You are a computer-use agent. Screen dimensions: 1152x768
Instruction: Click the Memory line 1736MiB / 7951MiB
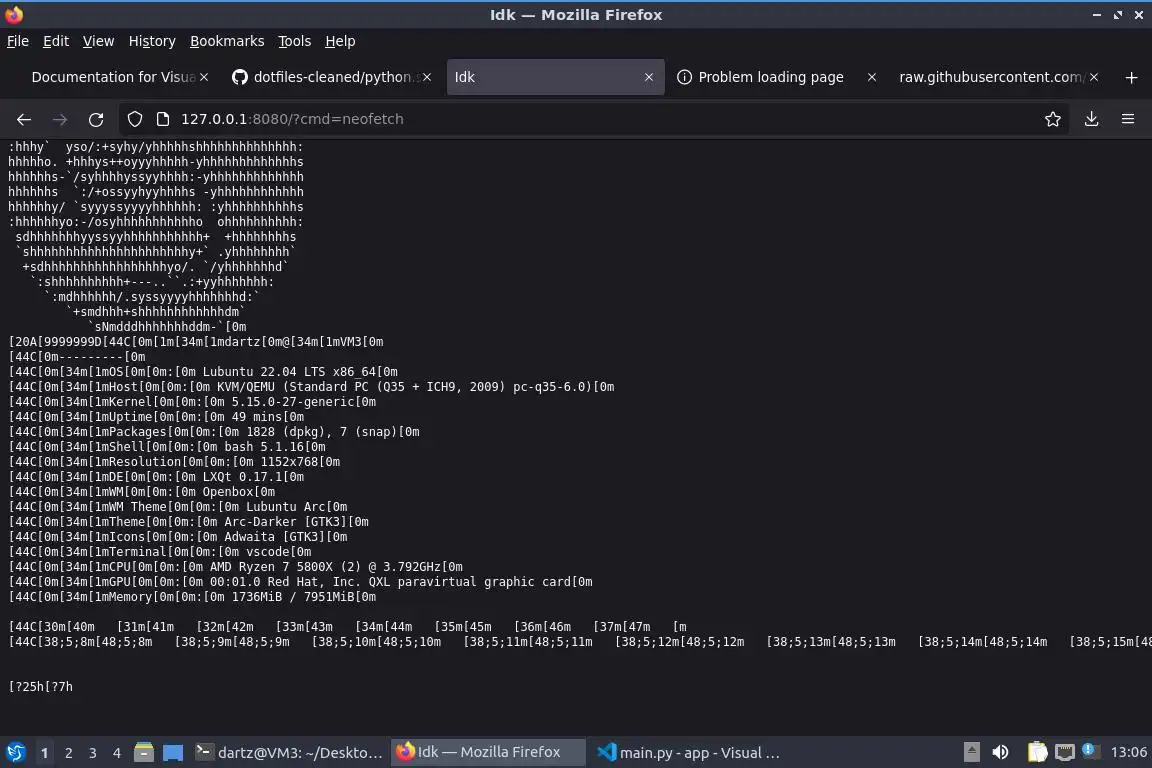[192, 597]
